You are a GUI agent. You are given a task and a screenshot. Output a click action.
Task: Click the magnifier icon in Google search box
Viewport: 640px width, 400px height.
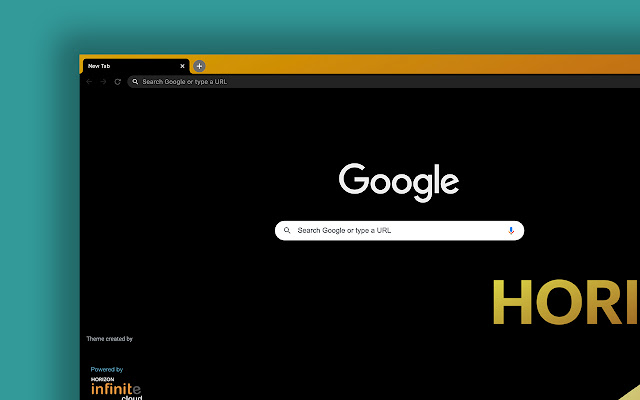tap(287, 230)
